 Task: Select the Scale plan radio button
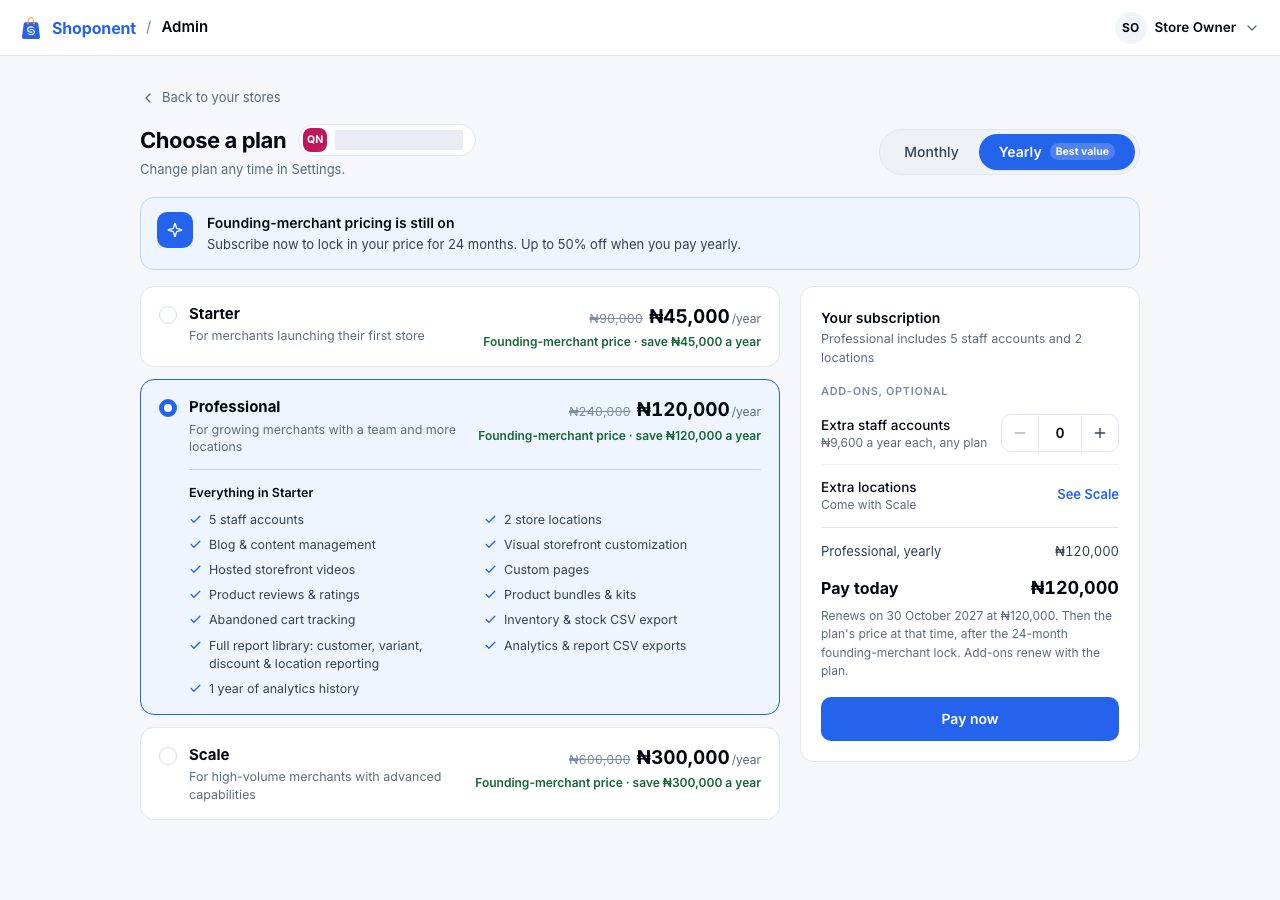coord(168,756)
